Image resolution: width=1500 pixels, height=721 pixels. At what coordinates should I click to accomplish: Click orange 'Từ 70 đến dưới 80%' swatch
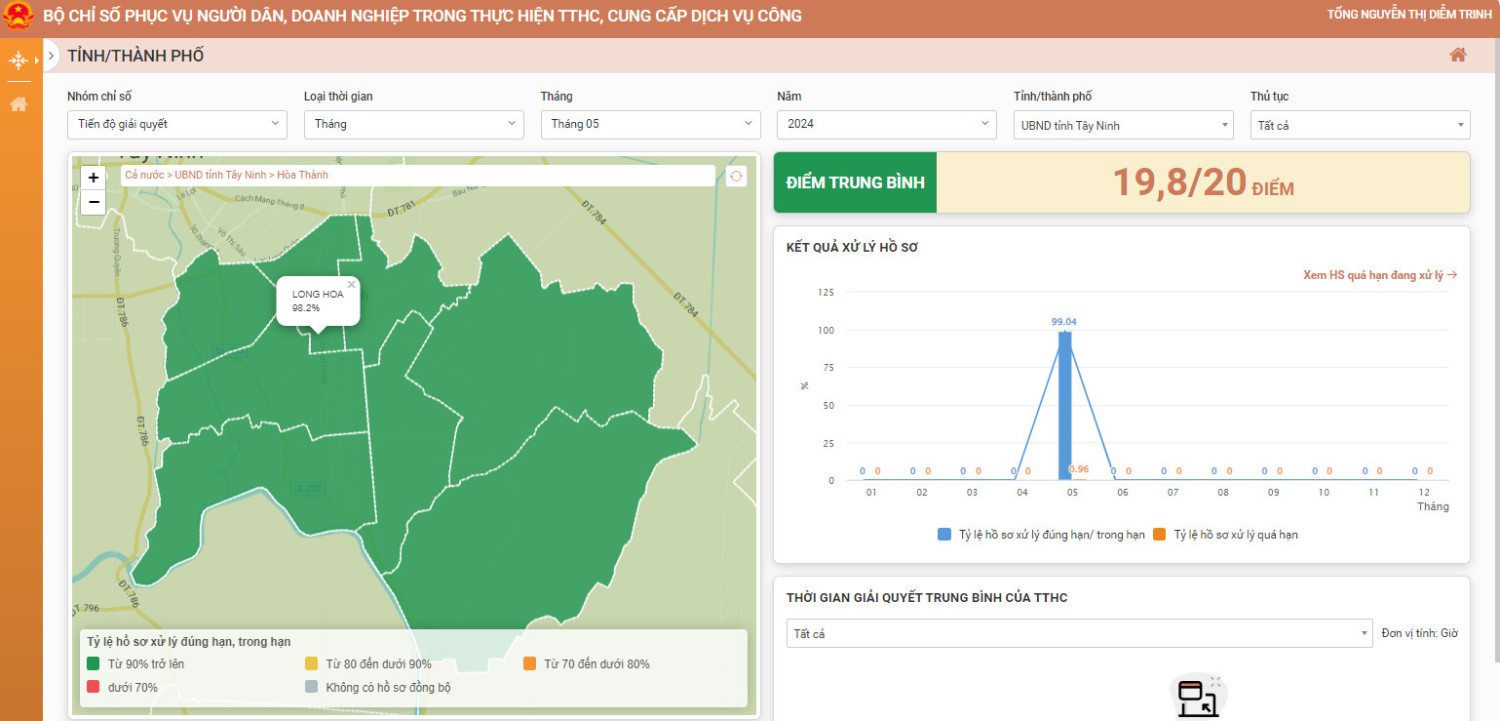point(529,664)
